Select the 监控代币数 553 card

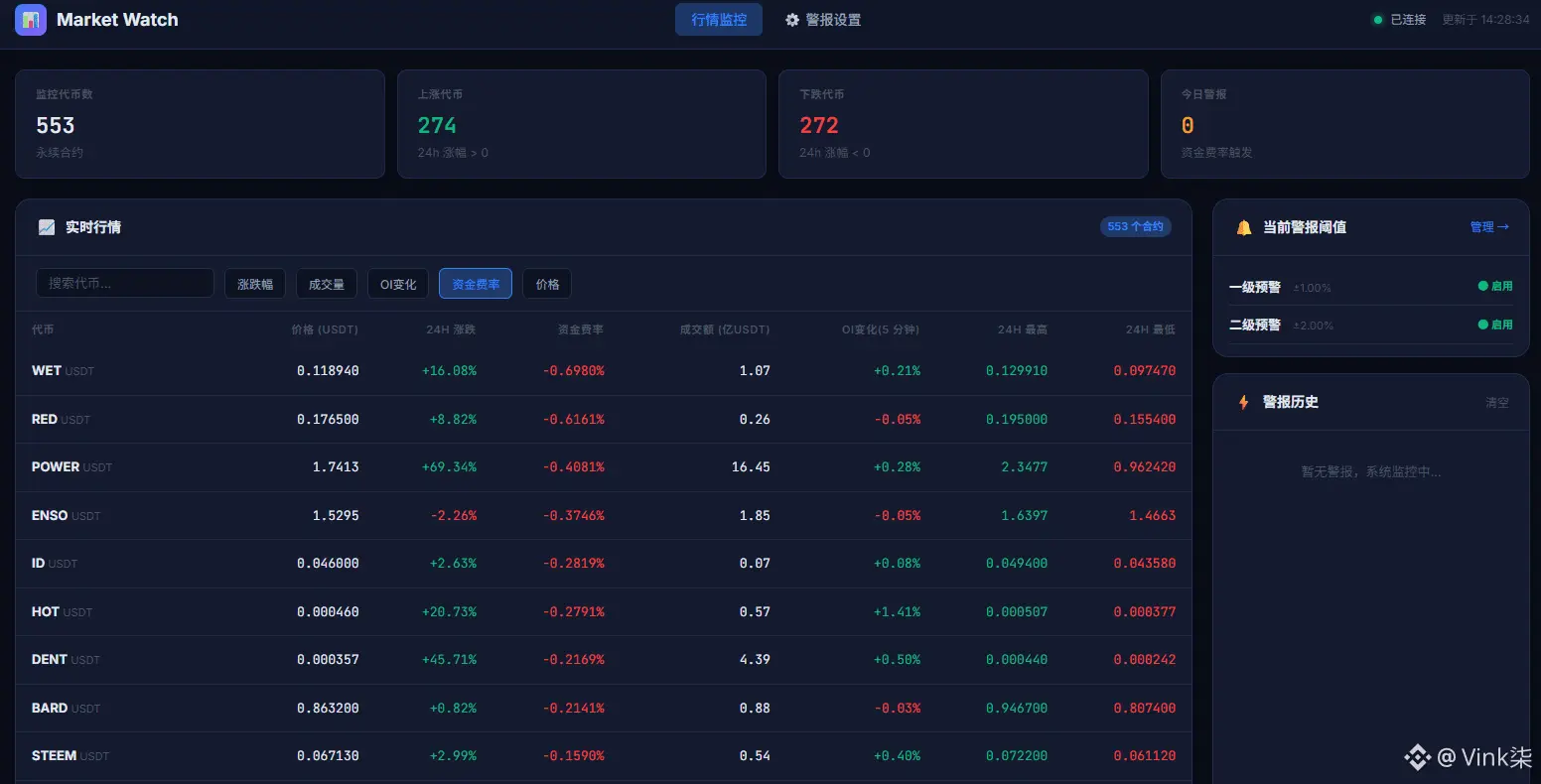click(200, 124)
